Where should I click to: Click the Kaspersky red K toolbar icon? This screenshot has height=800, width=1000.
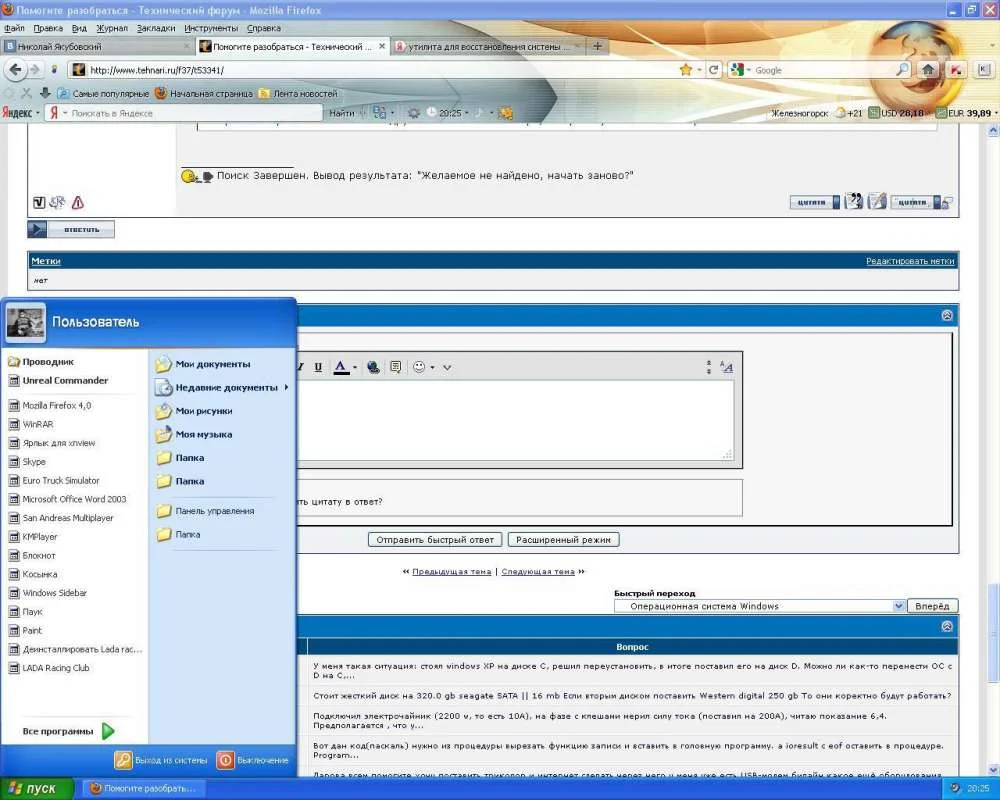tap(956, 70)
